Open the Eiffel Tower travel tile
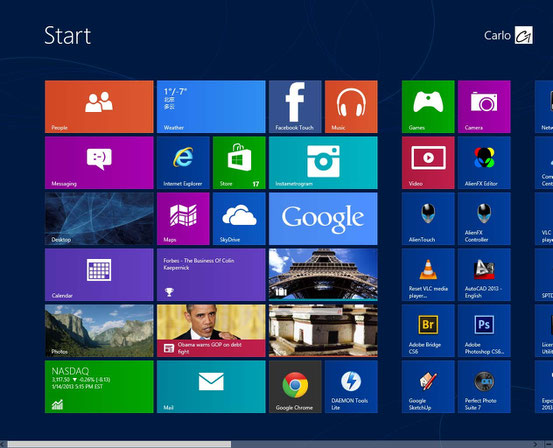This screenshot has height=448, width=553. 323,275
